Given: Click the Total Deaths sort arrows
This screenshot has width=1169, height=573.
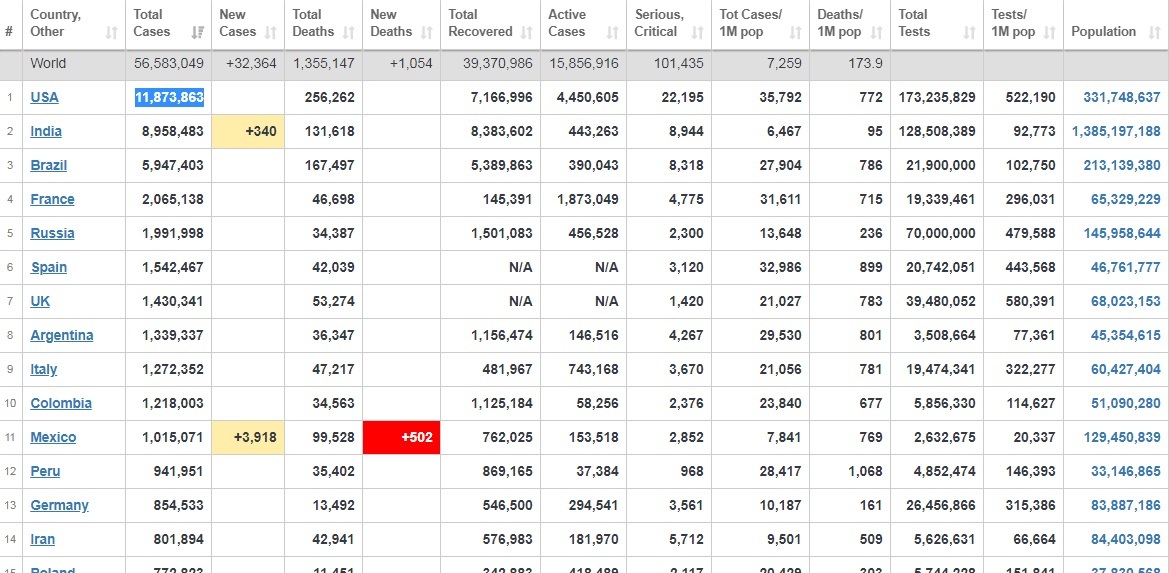Looking at the screenshot, I should pyautogui.click(x=348, y=33).
